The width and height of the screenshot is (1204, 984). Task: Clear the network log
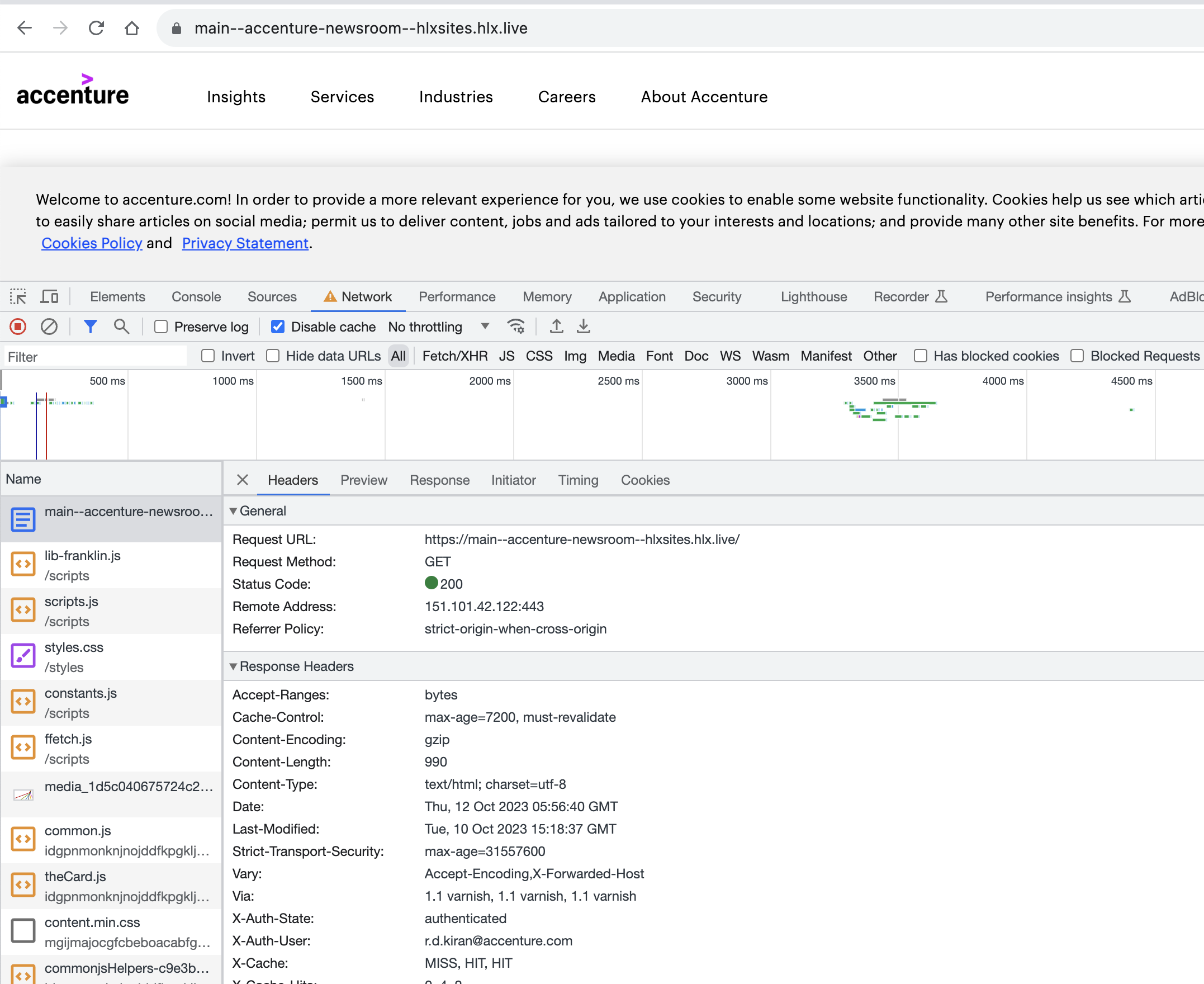(49, 327)
